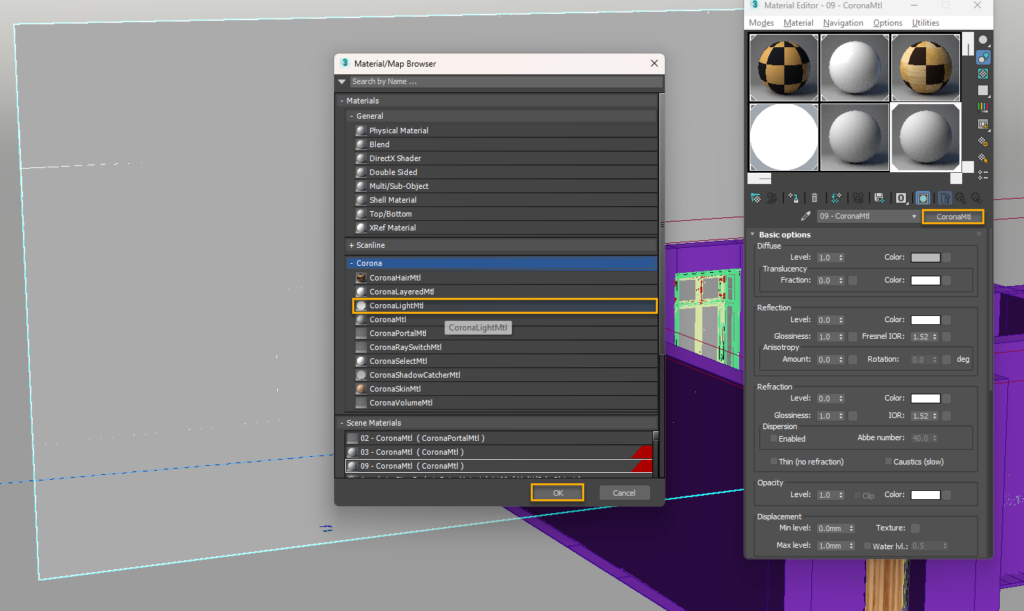Click Go Forward to Sibling icon
The width and height of the screenshot is (1024, 611).
pos(976,198)
